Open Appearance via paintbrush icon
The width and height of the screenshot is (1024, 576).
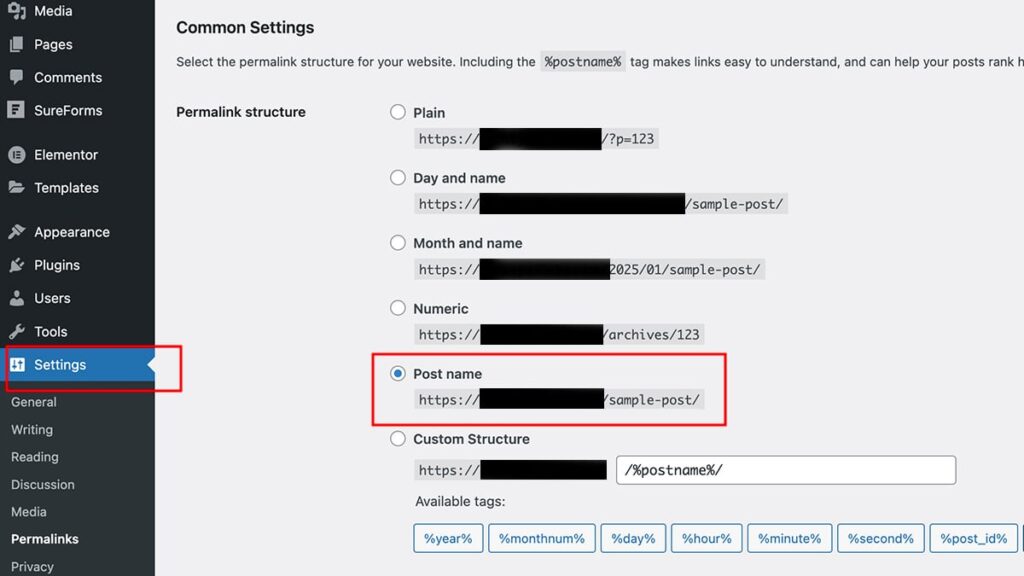pos(17,232)
